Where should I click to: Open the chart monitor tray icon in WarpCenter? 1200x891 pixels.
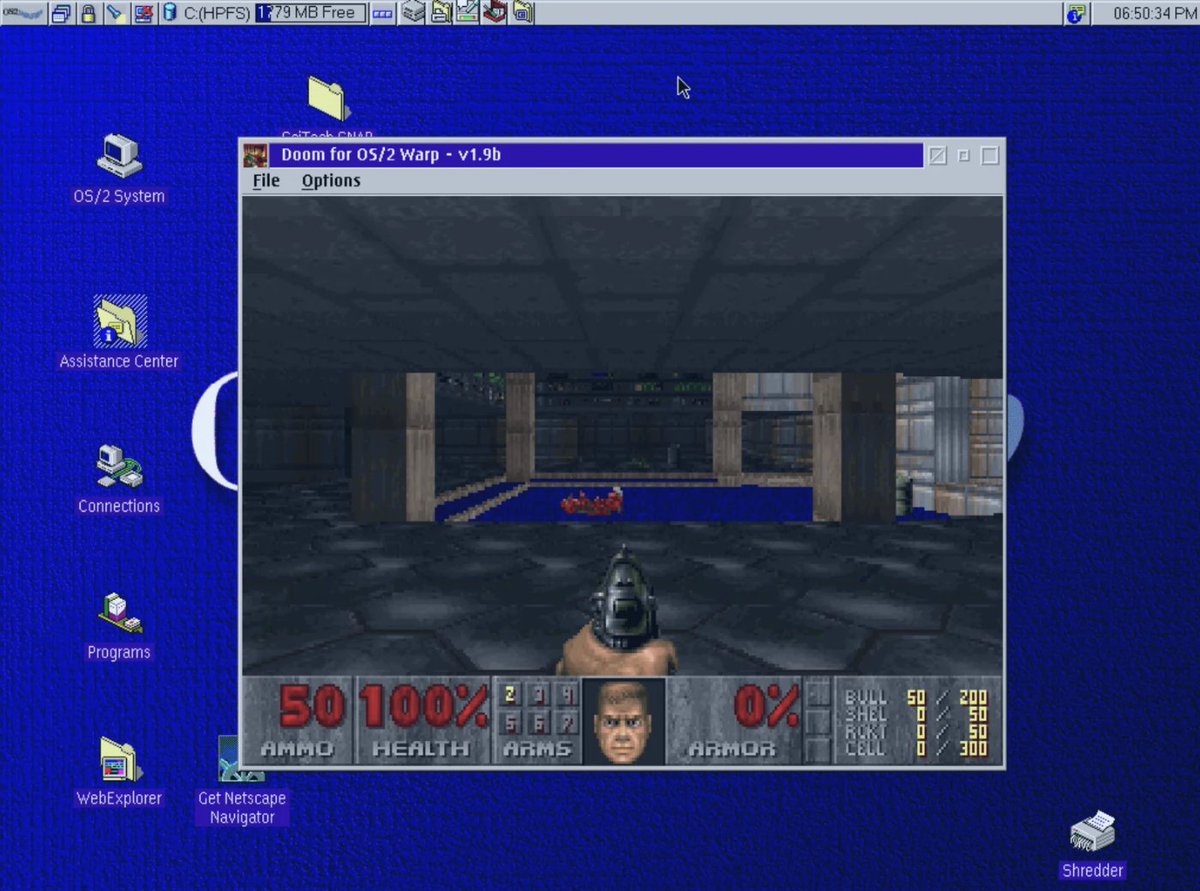467,13
